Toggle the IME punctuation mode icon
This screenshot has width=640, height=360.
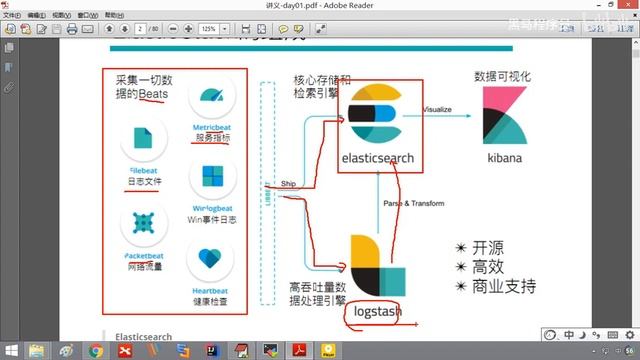click(596, 335)
